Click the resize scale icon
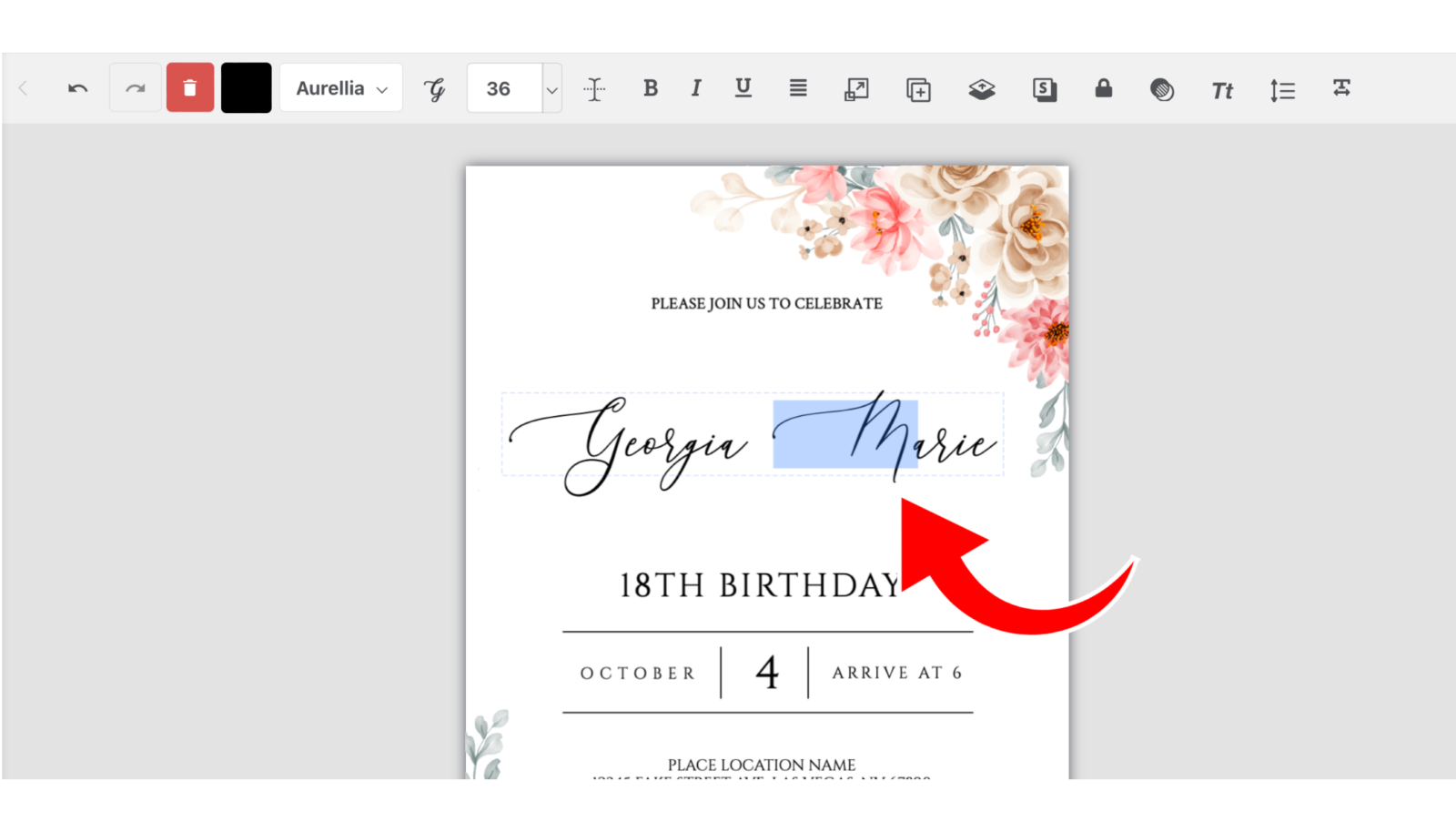This screenshot has width=1456, height=832. (x=856, y=88)
